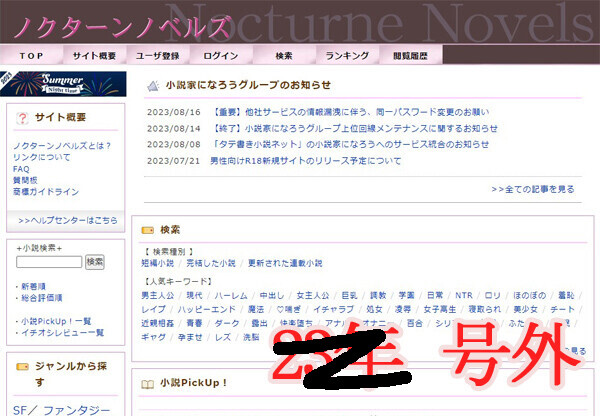Viewport: 600px width, 416px height.
Task: Click the 小説PickUp book icon
Action: pos(148,383)
